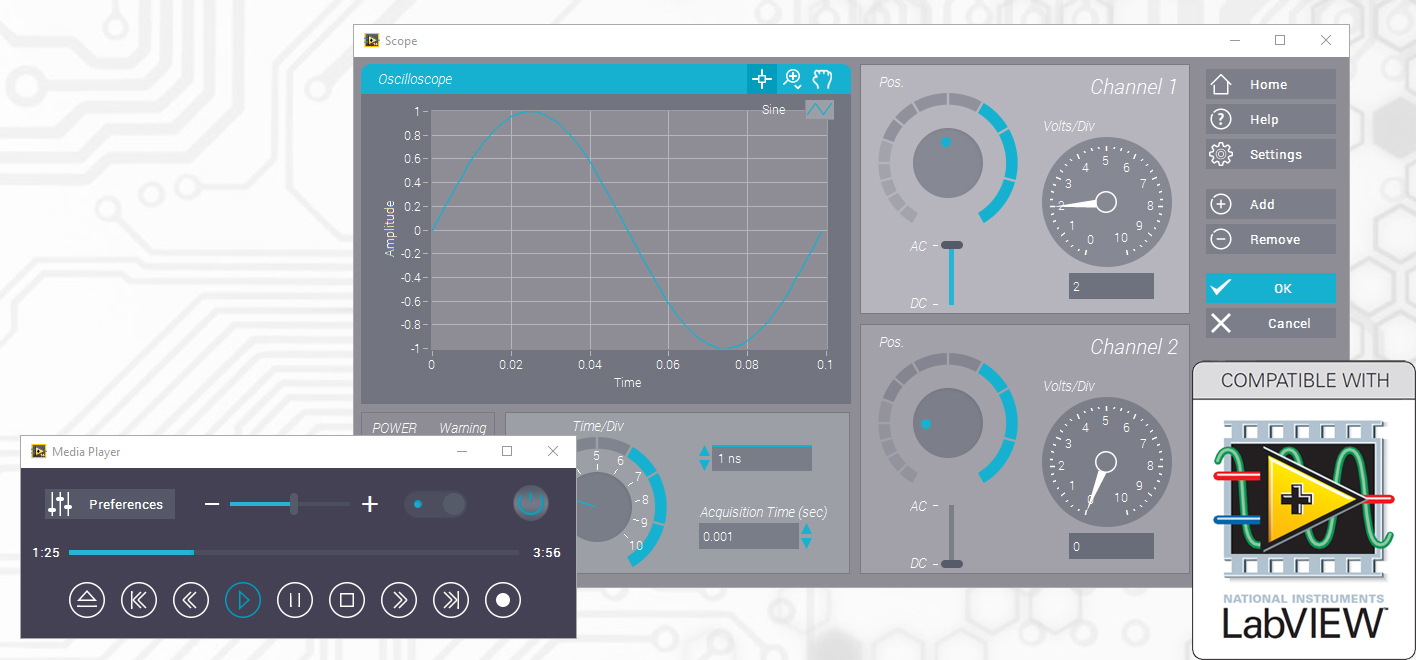
Task: Click the Stop playback button
Action: click(347, 600)
